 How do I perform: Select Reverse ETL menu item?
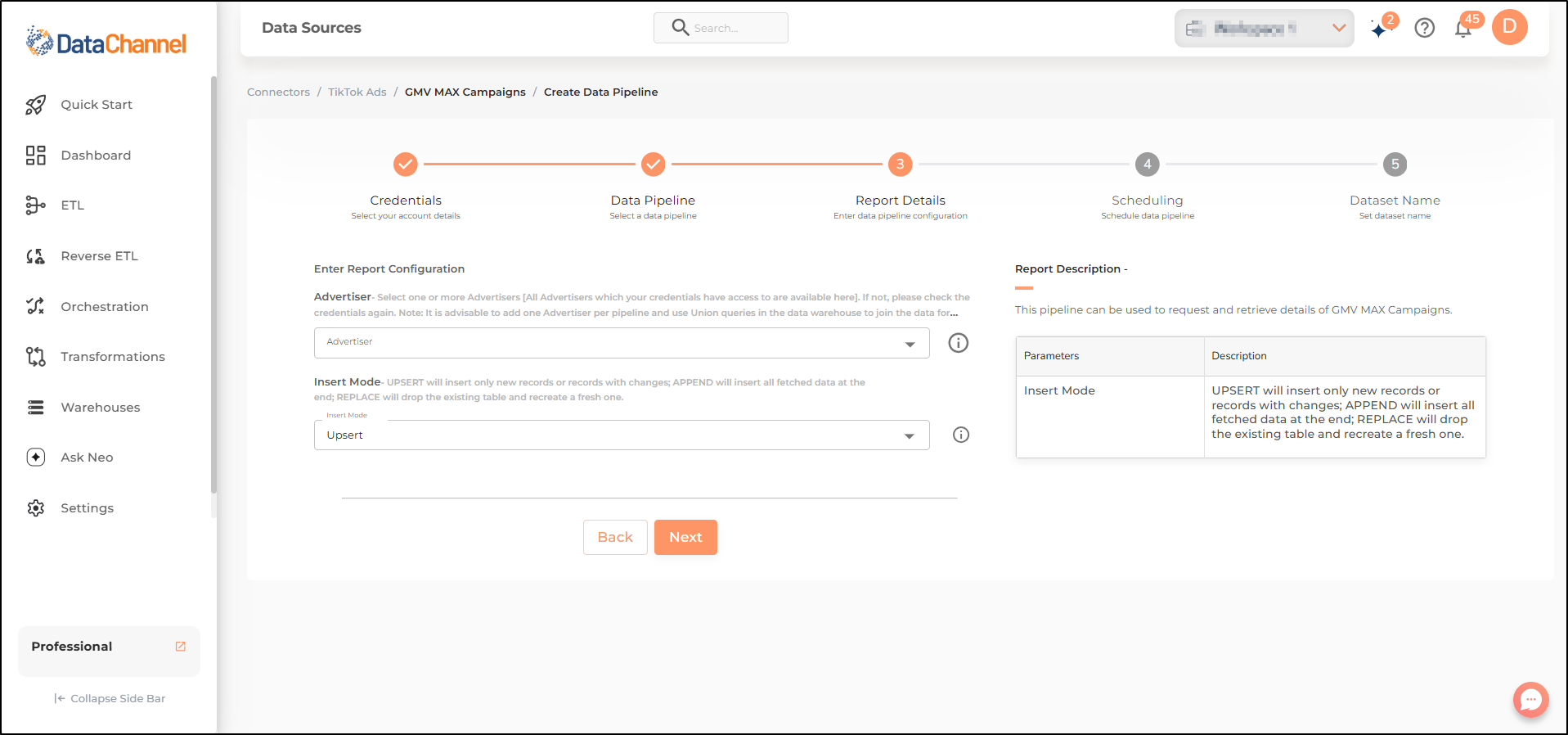100,256
